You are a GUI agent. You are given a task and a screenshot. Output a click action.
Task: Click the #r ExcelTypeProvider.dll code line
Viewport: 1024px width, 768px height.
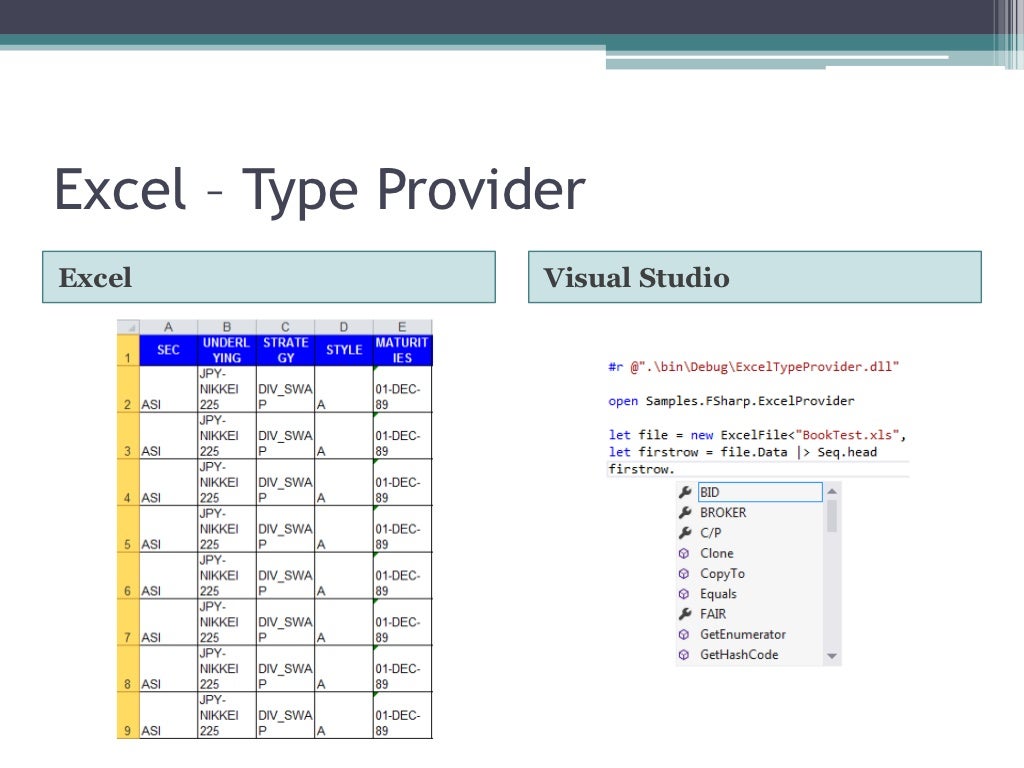[754, 367]
